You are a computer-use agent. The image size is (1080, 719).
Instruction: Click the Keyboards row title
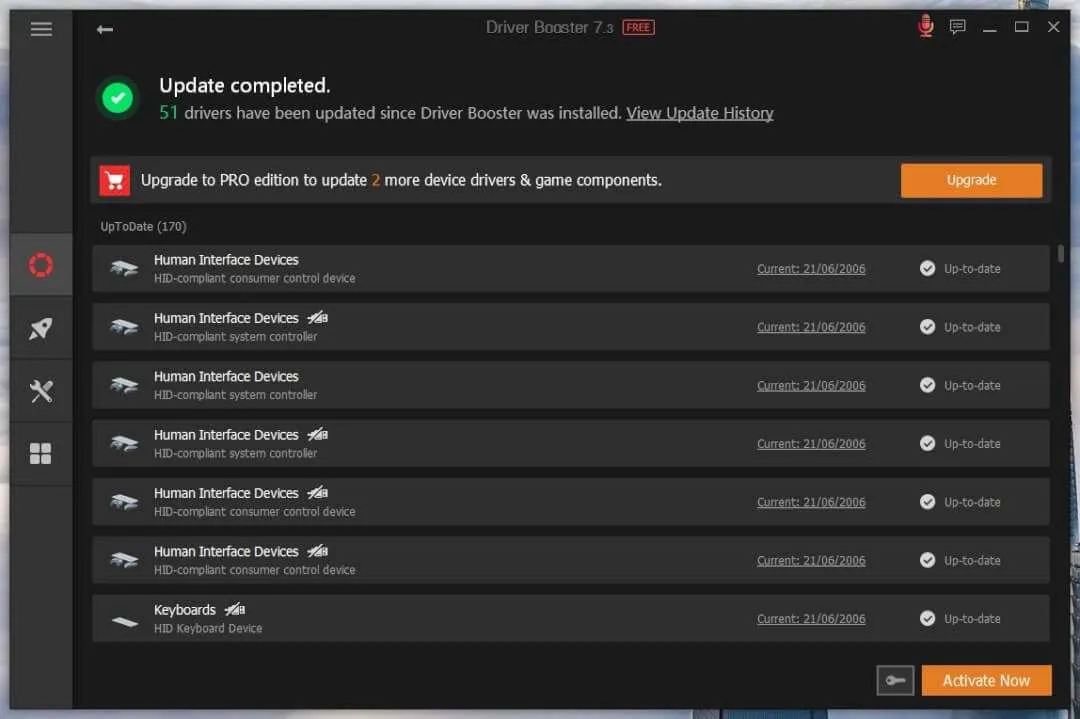tap(185, 610)
